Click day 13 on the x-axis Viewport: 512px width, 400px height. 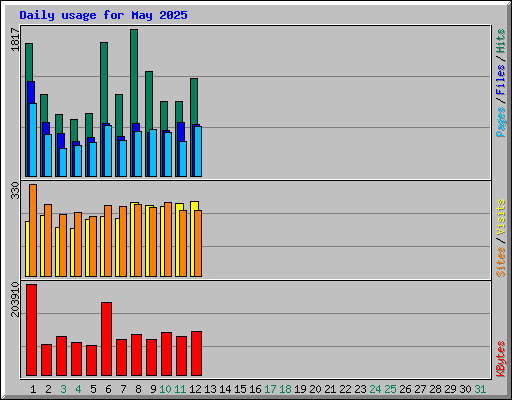coord(210,389)
